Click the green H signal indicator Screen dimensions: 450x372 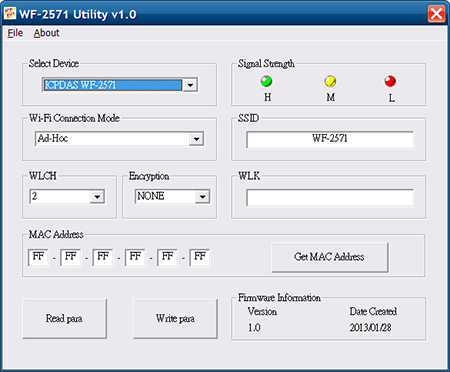(x=266, y=81)
